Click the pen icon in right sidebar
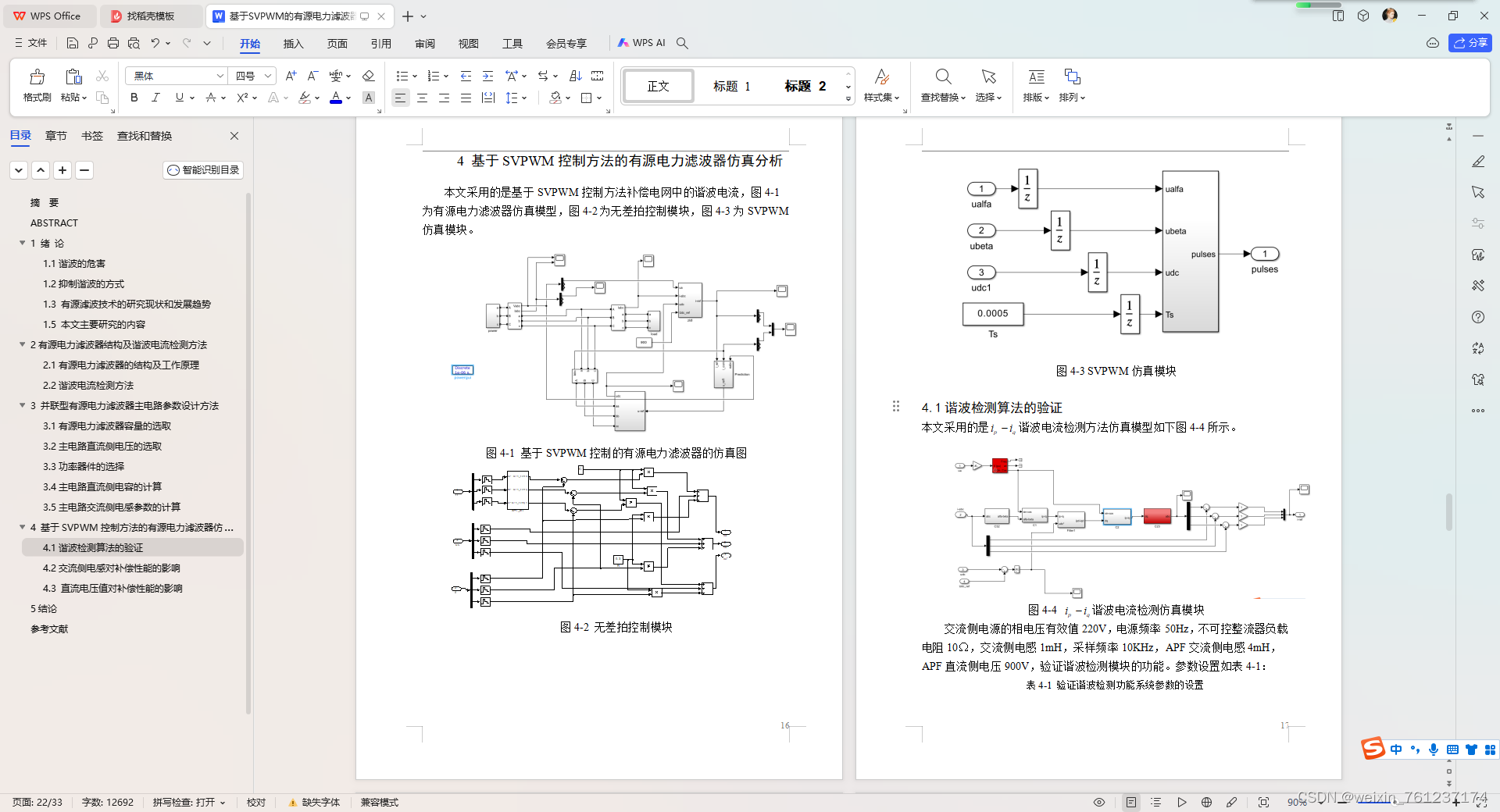This screenshot has height=812, width=1500. [x=1478, y=162]
